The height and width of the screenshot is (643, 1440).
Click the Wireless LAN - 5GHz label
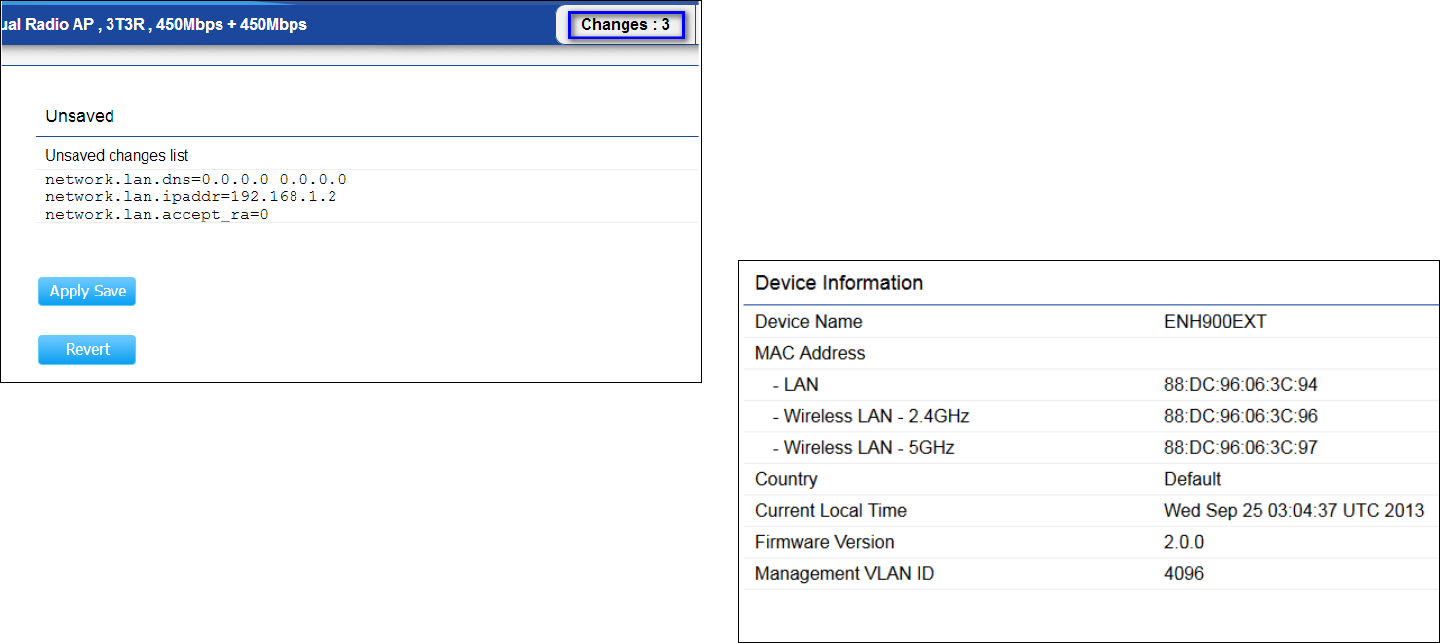864,448
